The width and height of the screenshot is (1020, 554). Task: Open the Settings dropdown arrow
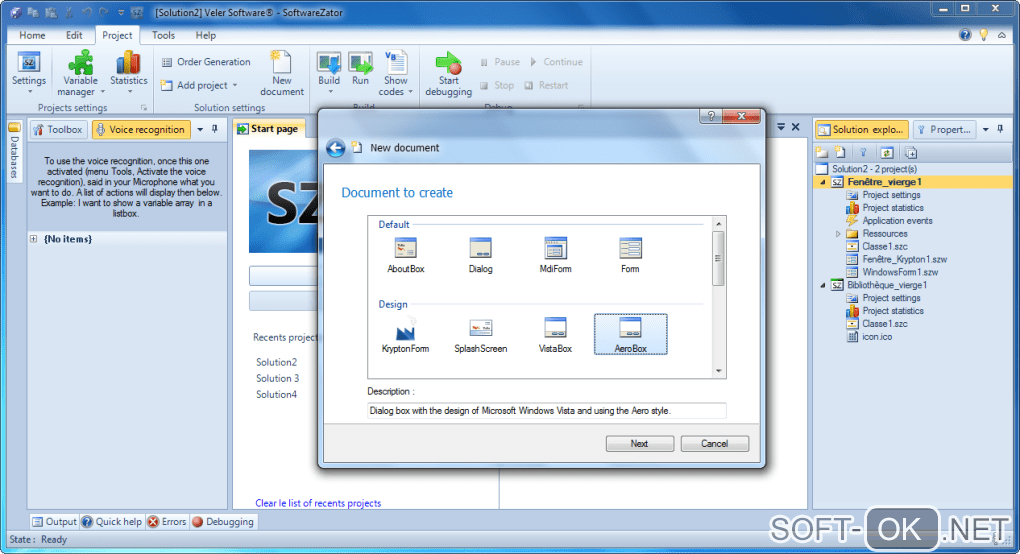click(x=29, y=92)
